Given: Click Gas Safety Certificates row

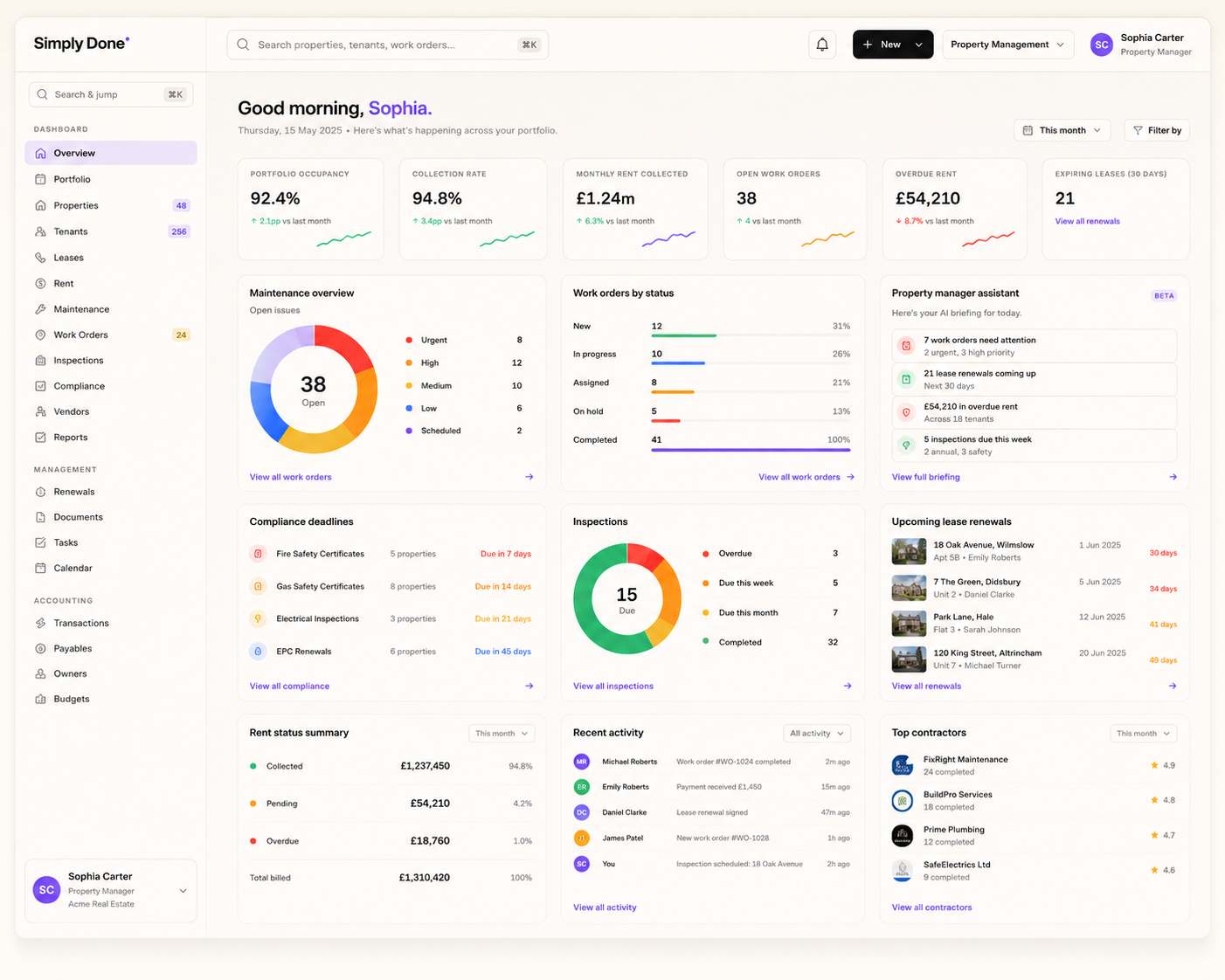Looking at the screenshot, I should (391, 586).
